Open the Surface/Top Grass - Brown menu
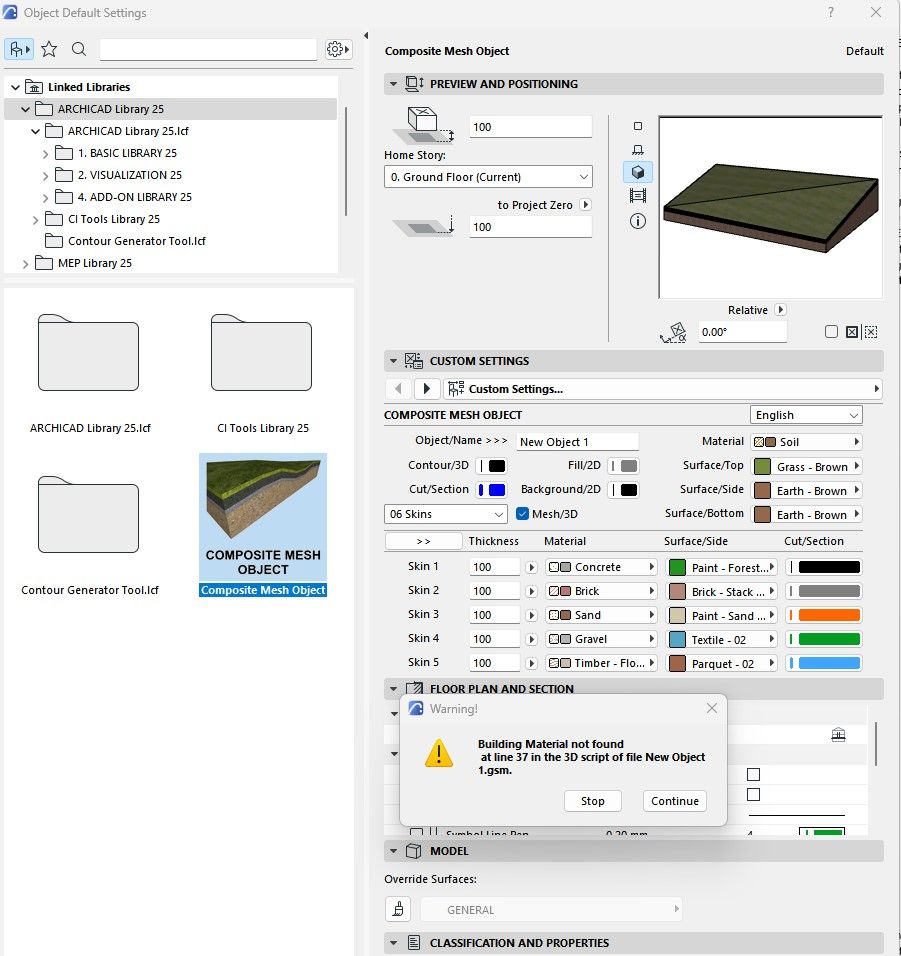 (807, 466)
